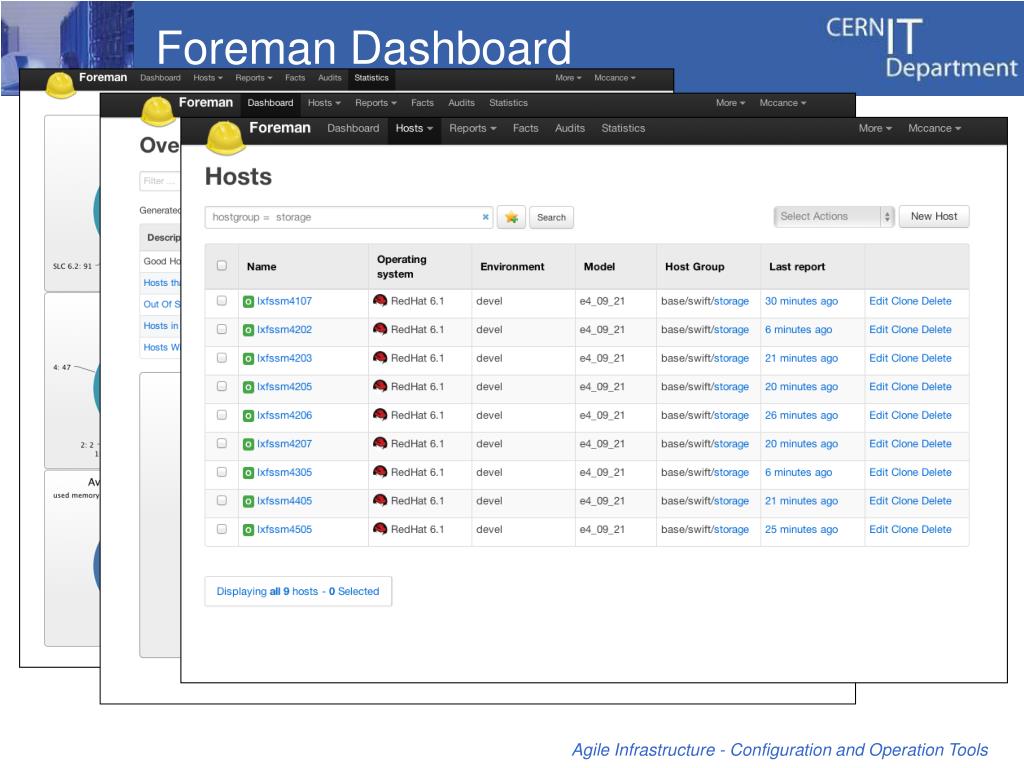Open Reports dropdown in front window navbar
This screenshot has height=768, width=1024.
click(473, 129)
